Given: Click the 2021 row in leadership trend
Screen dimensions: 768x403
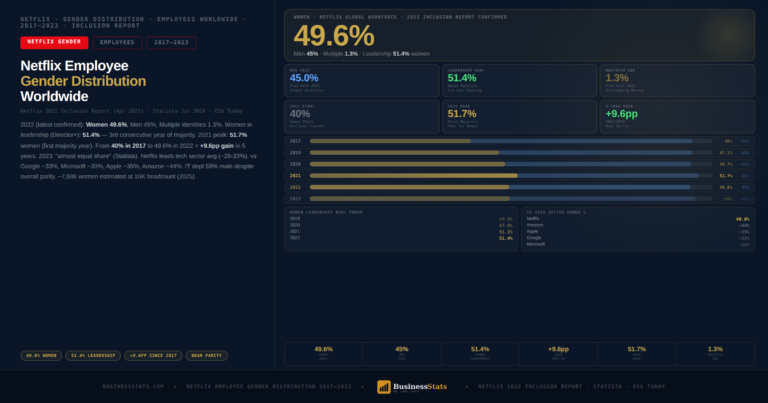Looking at the screenshot, I should (x=401, y=232).
